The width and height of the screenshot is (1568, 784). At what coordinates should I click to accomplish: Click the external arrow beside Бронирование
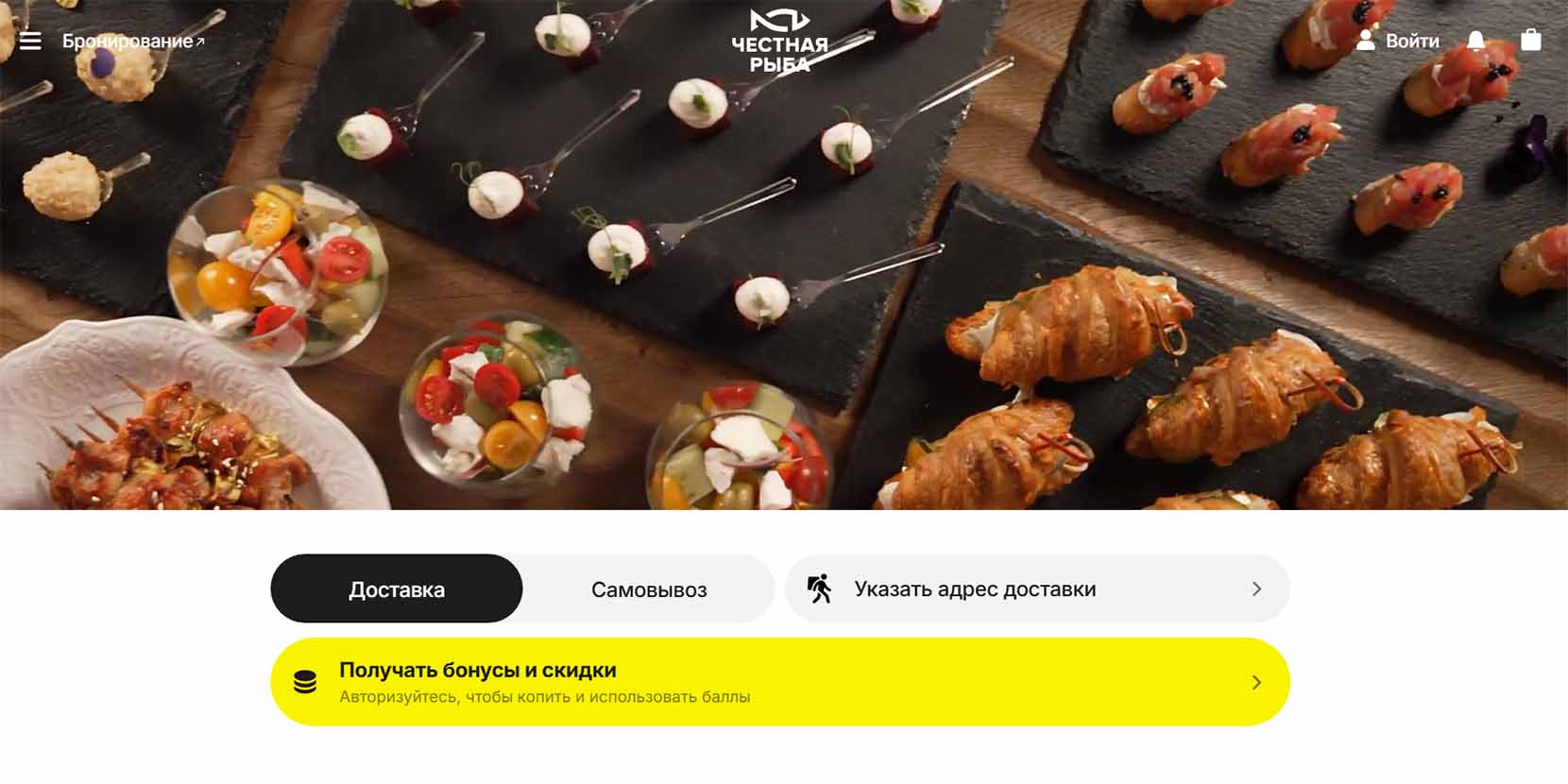point(200,42)
